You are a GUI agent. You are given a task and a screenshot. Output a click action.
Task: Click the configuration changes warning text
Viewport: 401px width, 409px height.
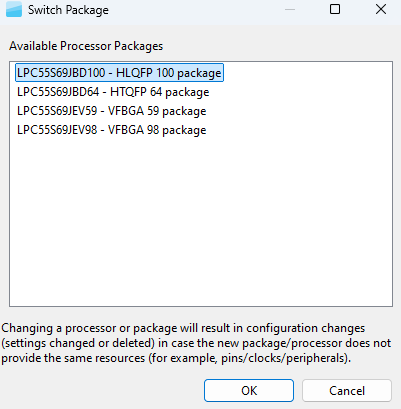pyautogui.click(x=196, y=343)
